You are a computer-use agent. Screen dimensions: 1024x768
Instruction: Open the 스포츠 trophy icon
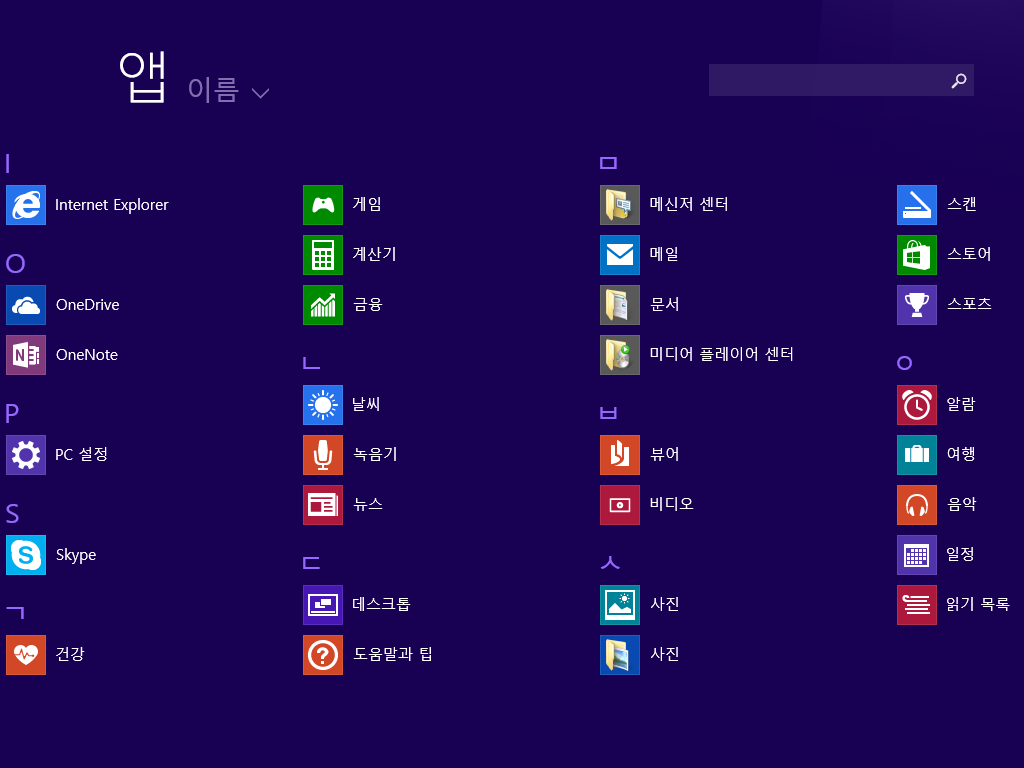click(x=917, y=305)
